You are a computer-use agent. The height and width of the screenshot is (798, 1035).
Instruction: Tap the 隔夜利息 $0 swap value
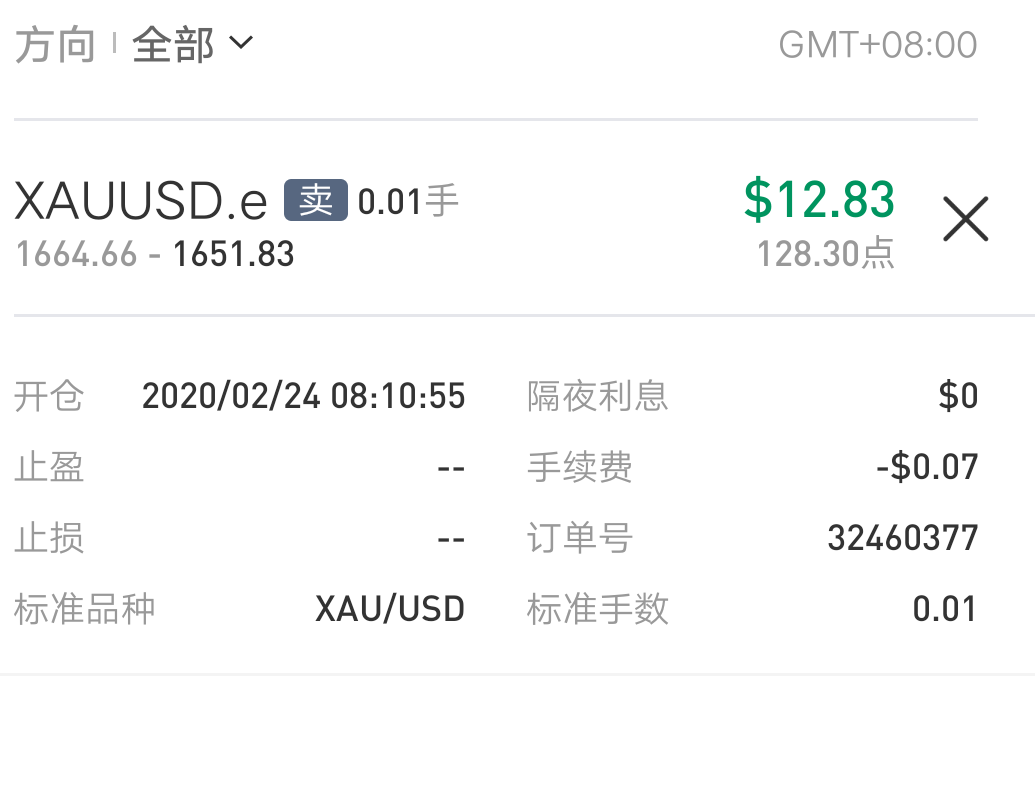958,396
